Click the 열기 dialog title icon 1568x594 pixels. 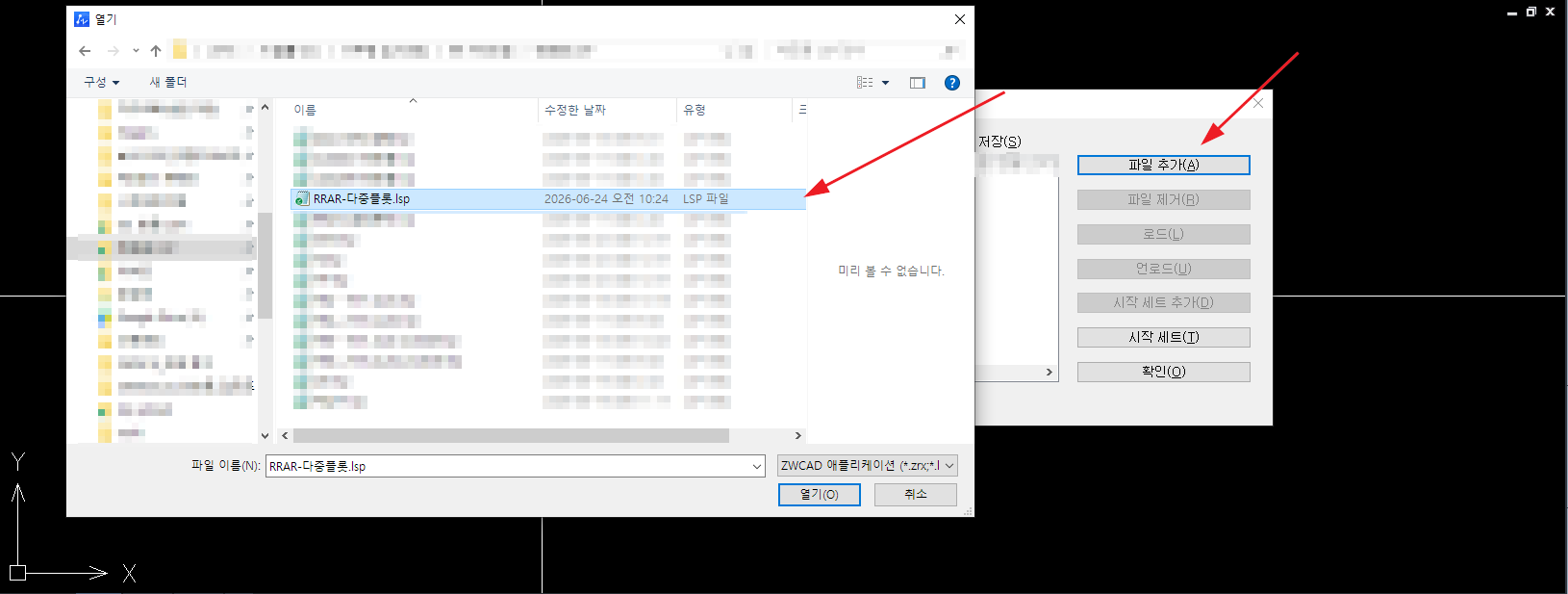82,19
